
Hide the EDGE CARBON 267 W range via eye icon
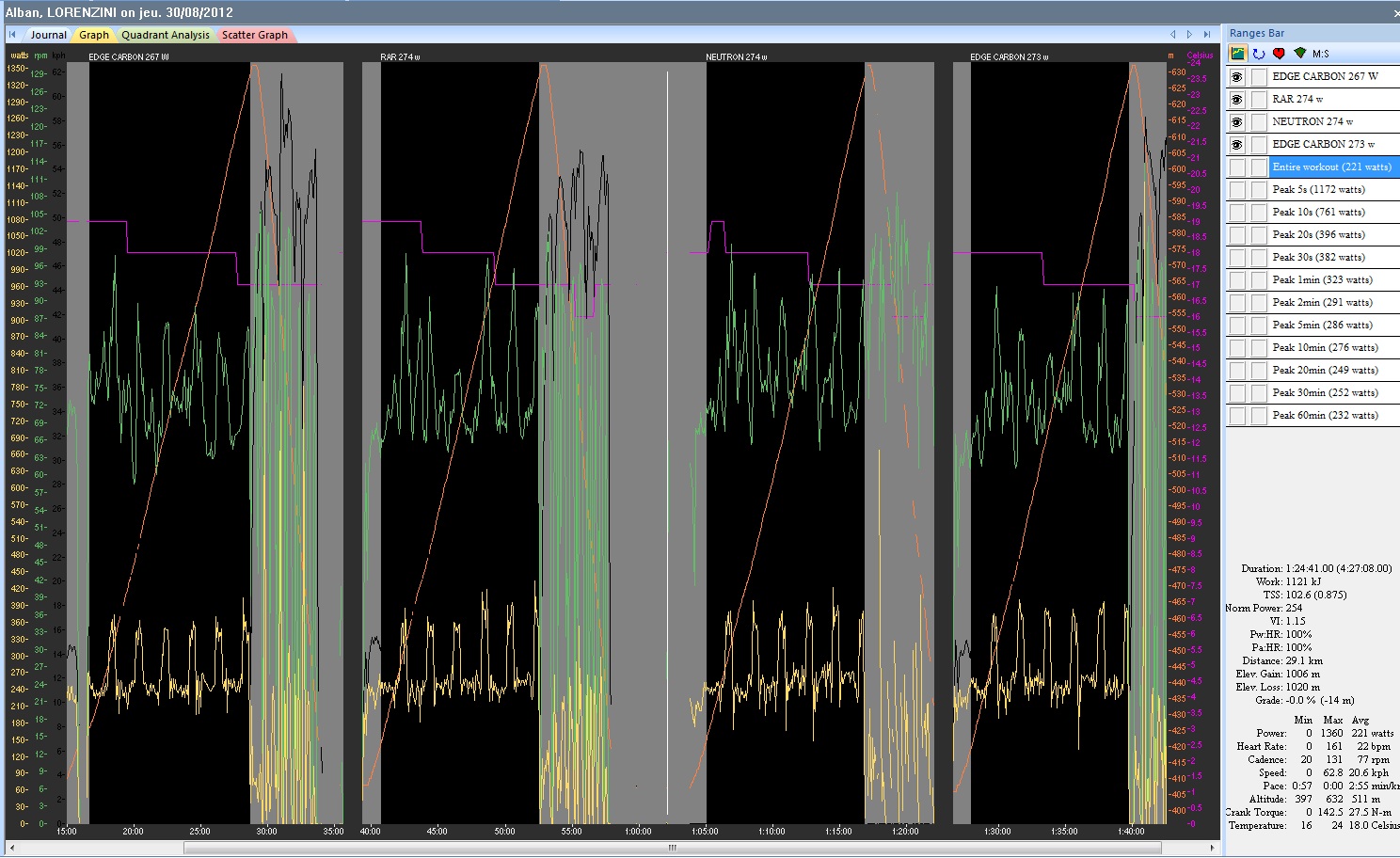(x=1237, y=76)
